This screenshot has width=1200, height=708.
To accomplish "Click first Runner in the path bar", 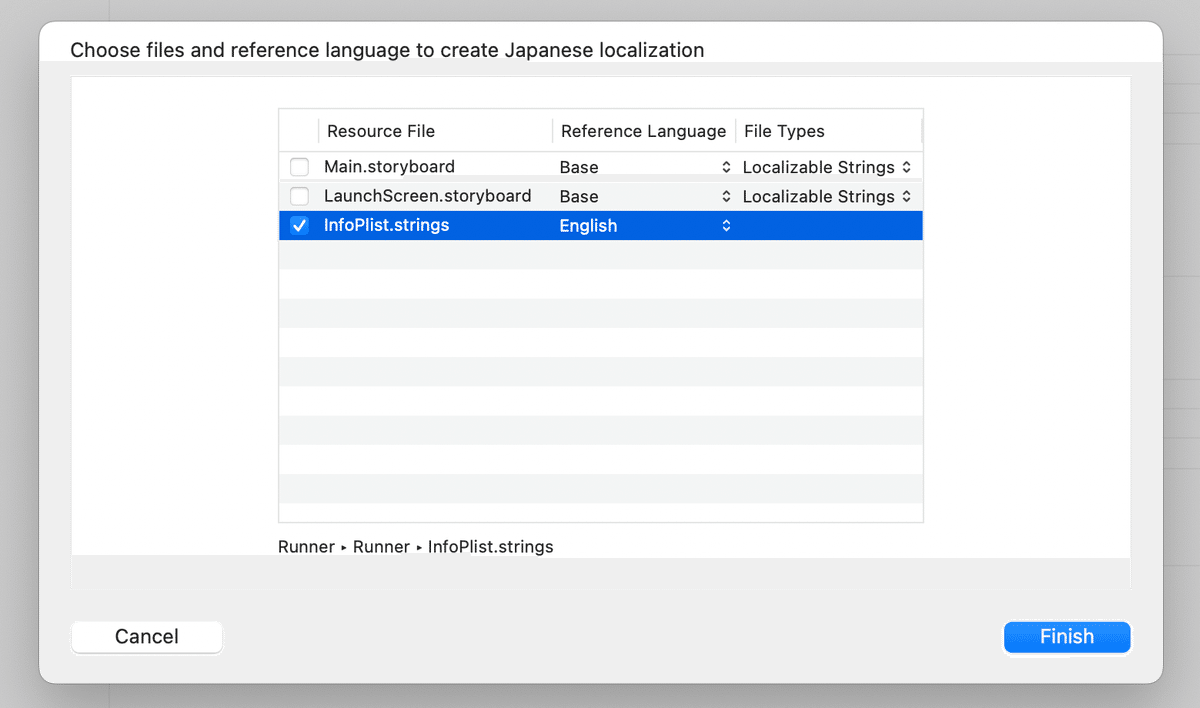I will [306, 547].
